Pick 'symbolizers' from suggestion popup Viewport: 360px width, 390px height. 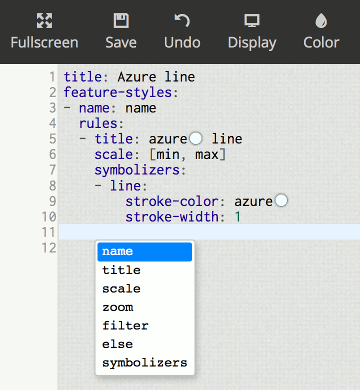coord(145,363)
